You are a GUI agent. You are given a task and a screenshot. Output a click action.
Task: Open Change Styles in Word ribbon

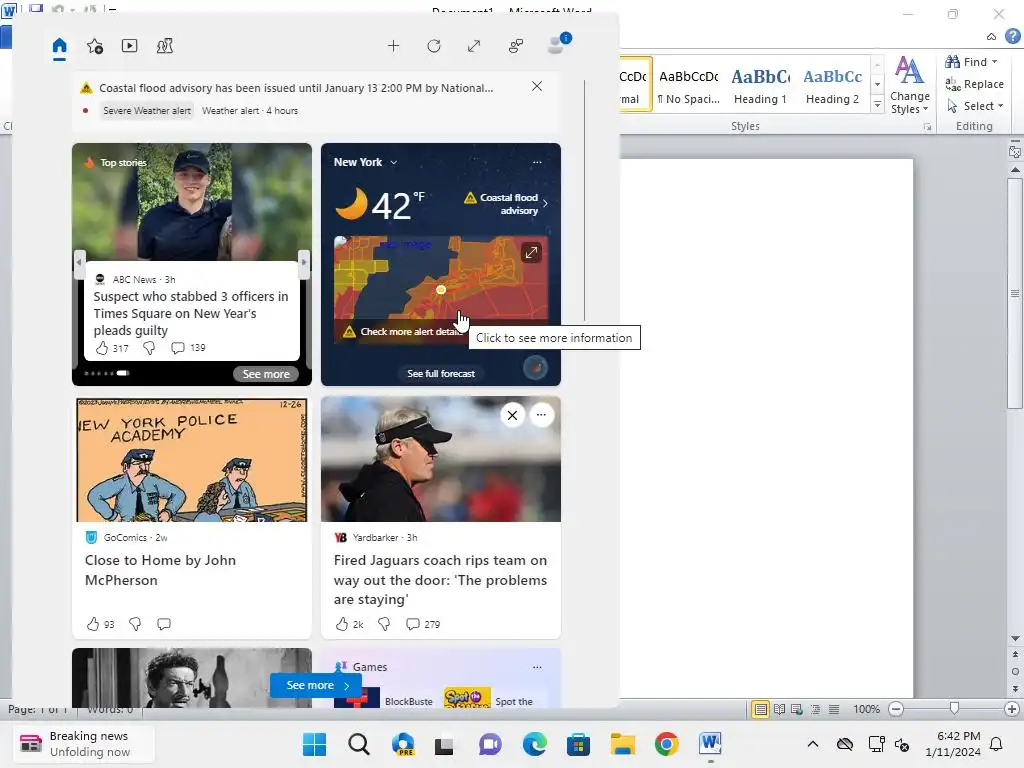909,86
